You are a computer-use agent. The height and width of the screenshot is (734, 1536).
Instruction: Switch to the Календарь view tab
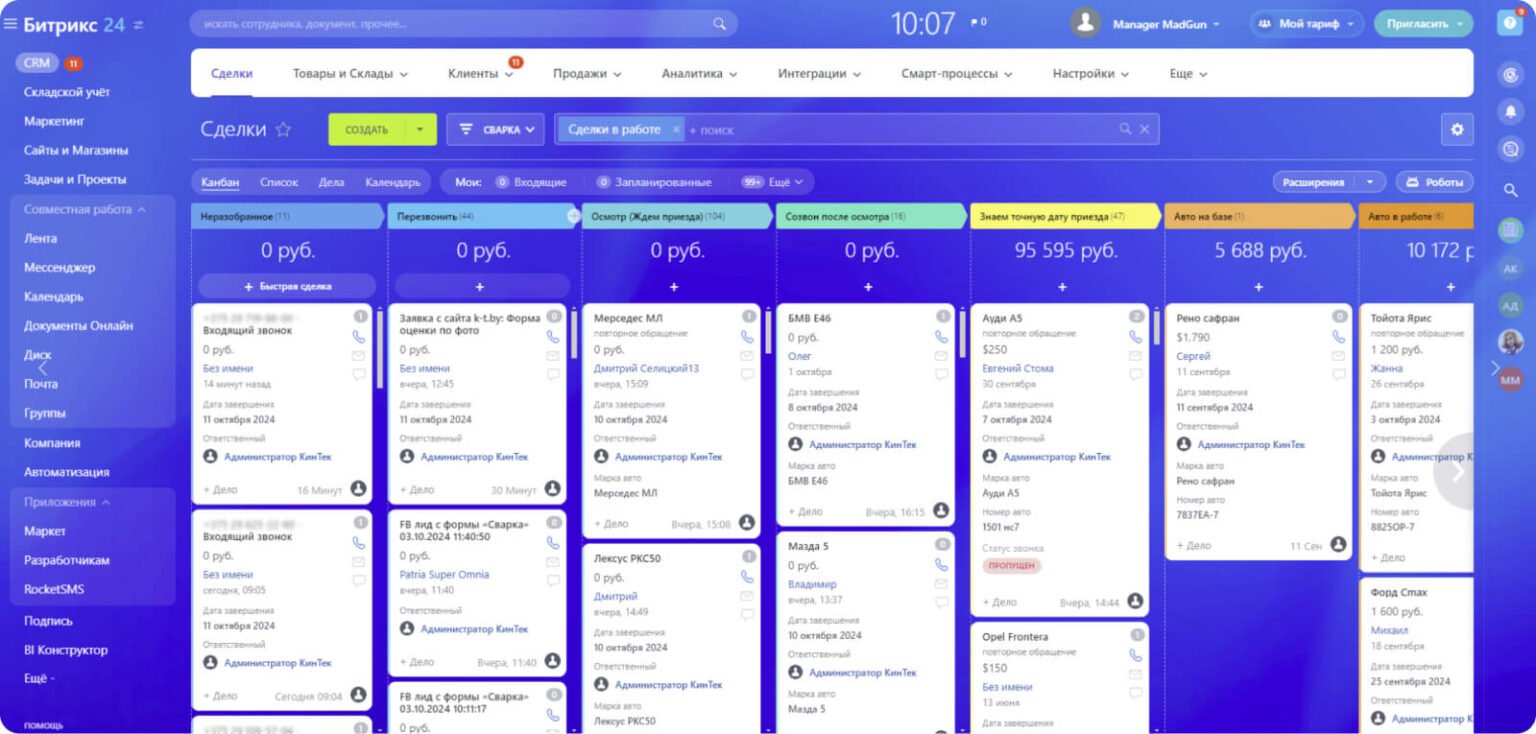coord(393,182)
